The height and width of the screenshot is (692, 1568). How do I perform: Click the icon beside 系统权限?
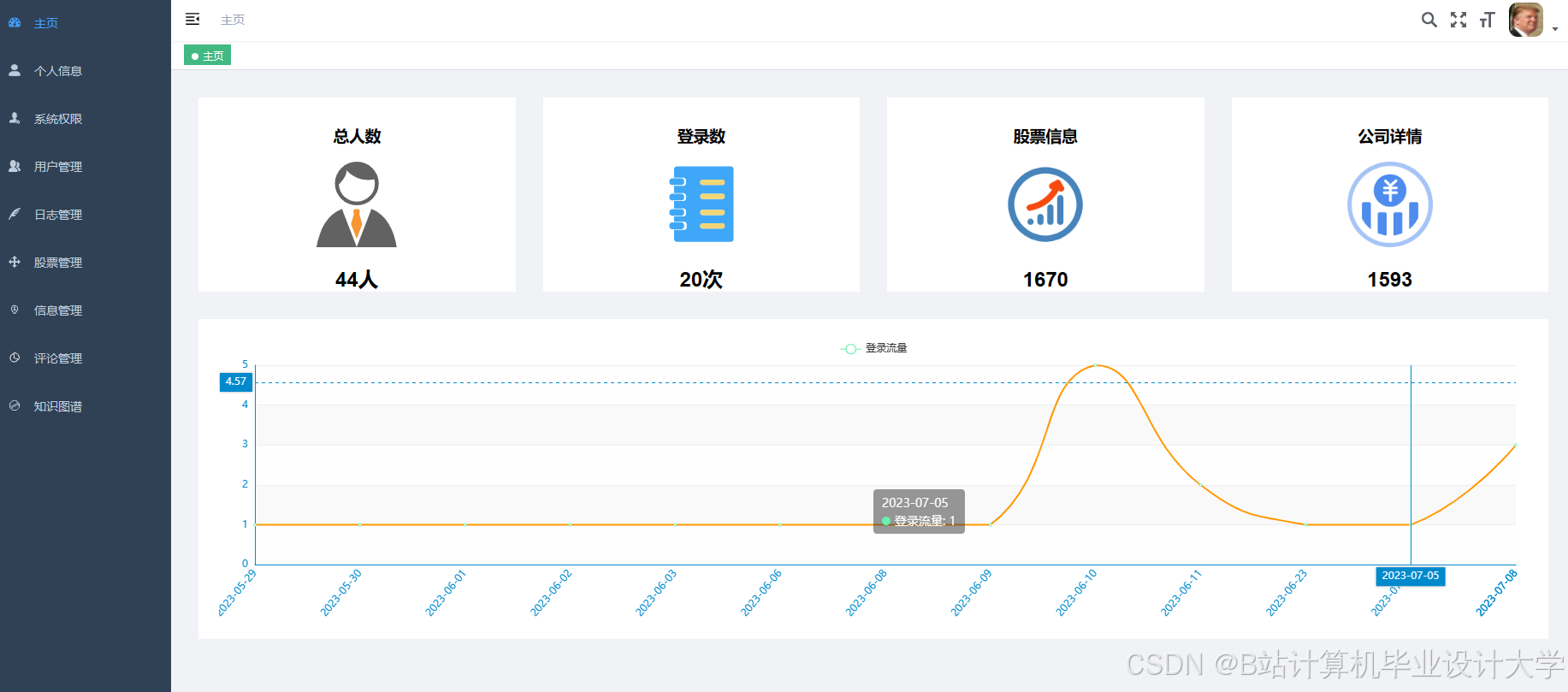(x=15, y=118)
